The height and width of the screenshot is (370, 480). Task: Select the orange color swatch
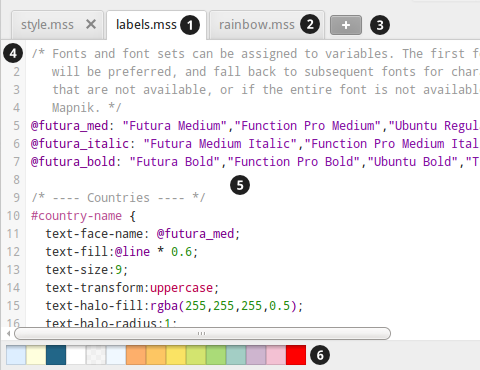coord(136,355)
